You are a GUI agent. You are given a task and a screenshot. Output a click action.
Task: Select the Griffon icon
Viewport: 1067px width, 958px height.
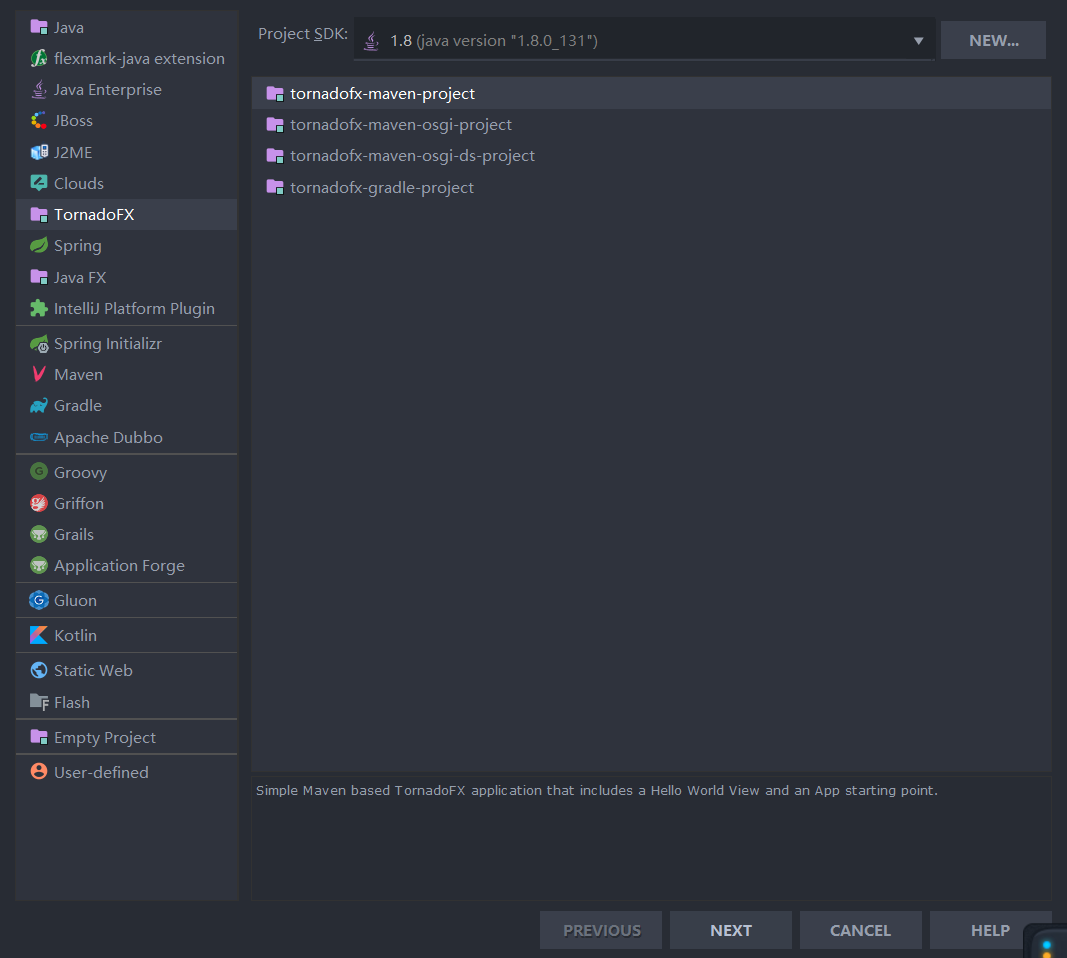[39, 503]
